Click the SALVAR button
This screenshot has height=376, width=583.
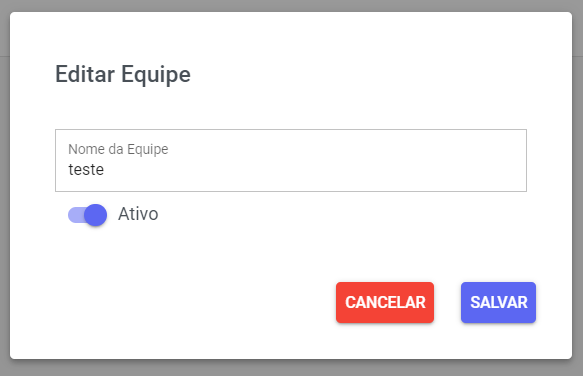[x=498, y=302]
